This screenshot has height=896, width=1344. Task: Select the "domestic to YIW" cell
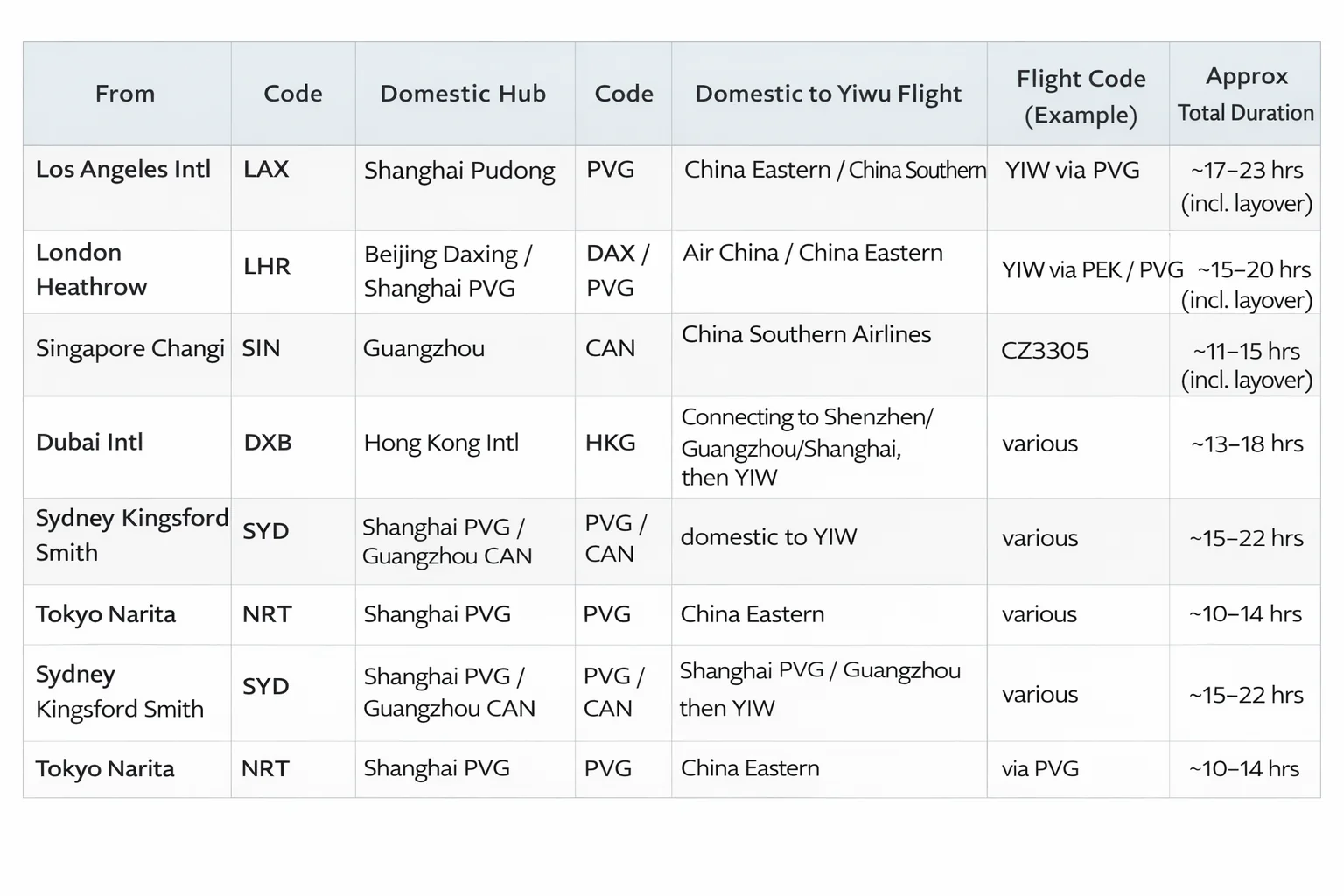click(x=768, y=536)
